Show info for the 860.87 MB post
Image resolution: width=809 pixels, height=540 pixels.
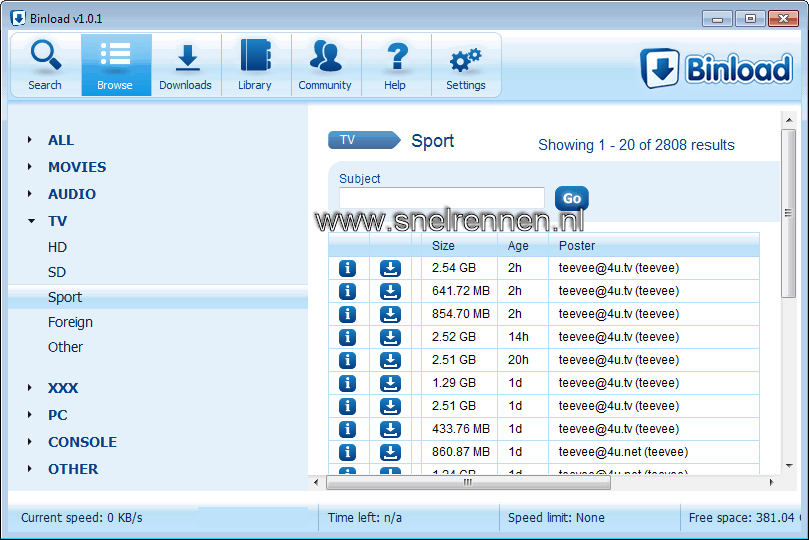[x=347, y=452]
